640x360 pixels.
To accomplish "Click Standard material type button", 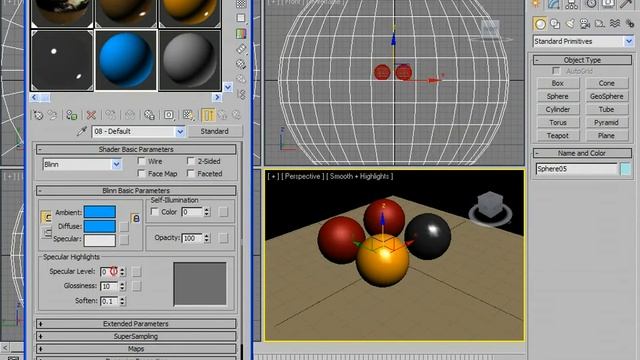I will click(x=214, y=131).
